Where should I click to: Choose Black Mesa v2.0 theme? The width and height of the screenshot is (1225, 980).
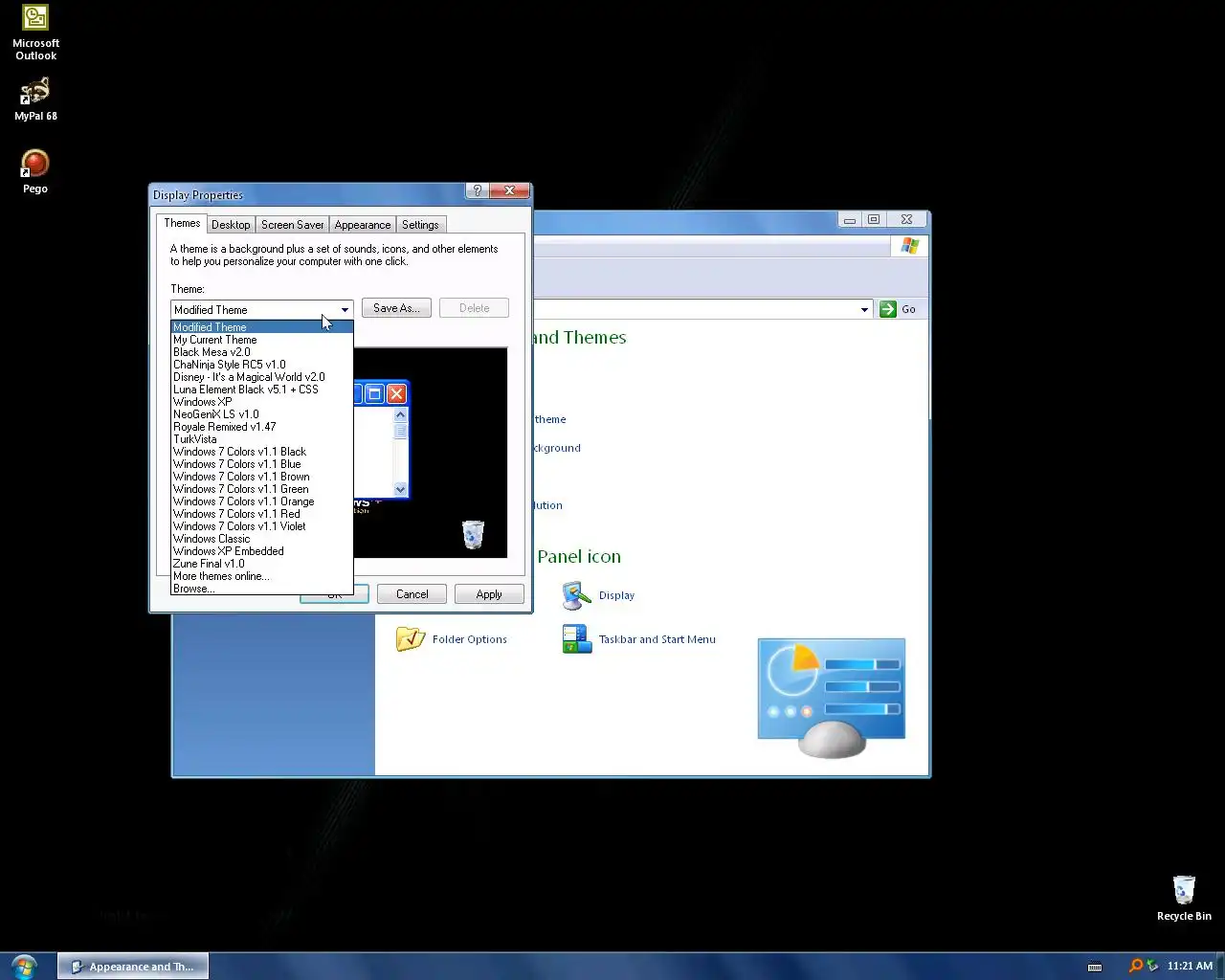[x=262, y=352]
